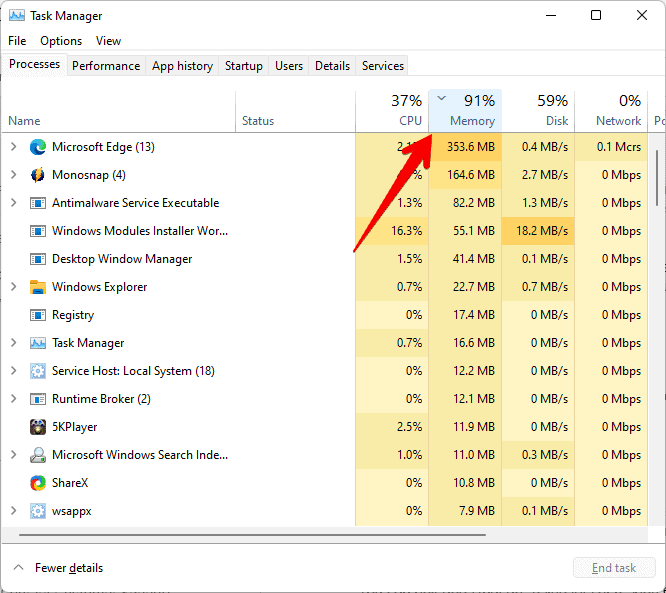This screenshot has width=666, height=593.
Task: Expand the wsappx process group
Action: click(x=13, y=511)
